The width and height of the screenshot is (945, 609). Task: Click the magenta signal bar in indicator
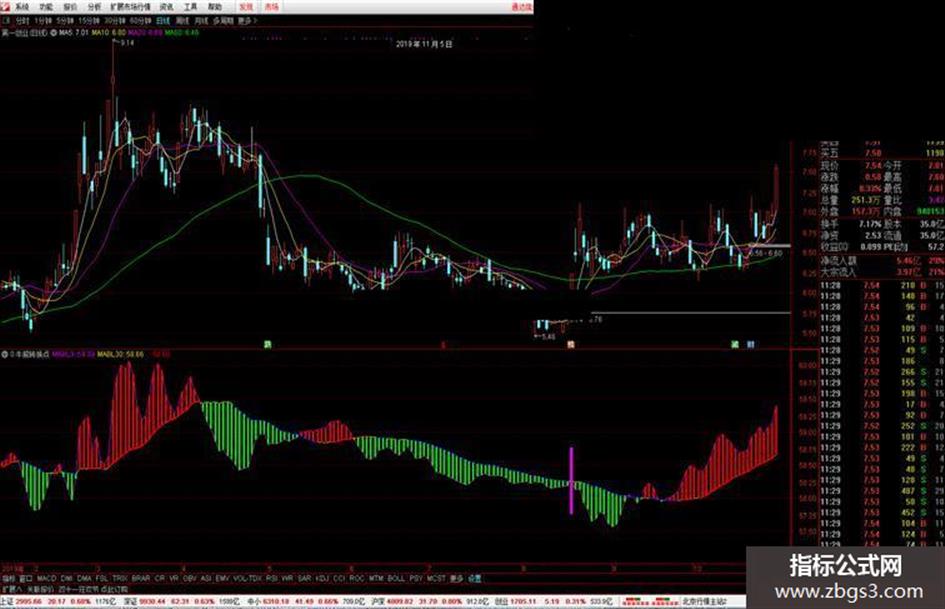571,480
